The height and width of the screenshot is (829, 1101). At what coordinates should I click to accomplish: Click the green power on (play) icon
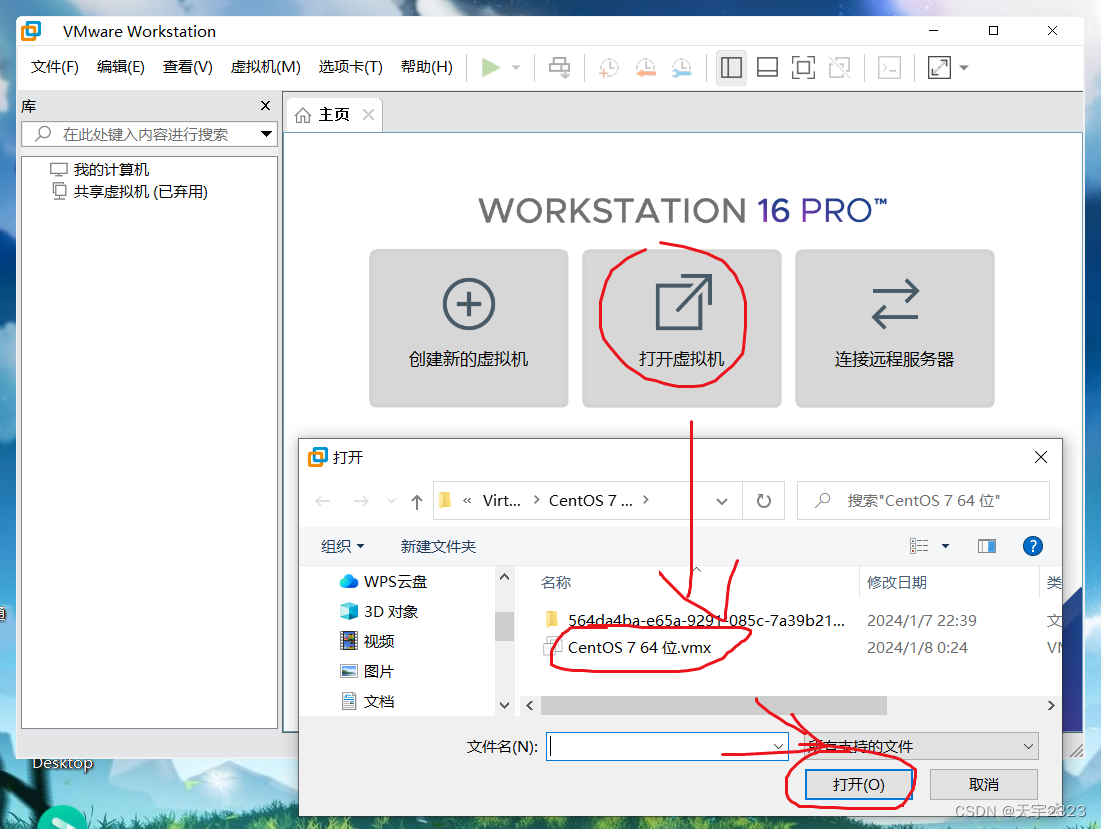point(491,67)
